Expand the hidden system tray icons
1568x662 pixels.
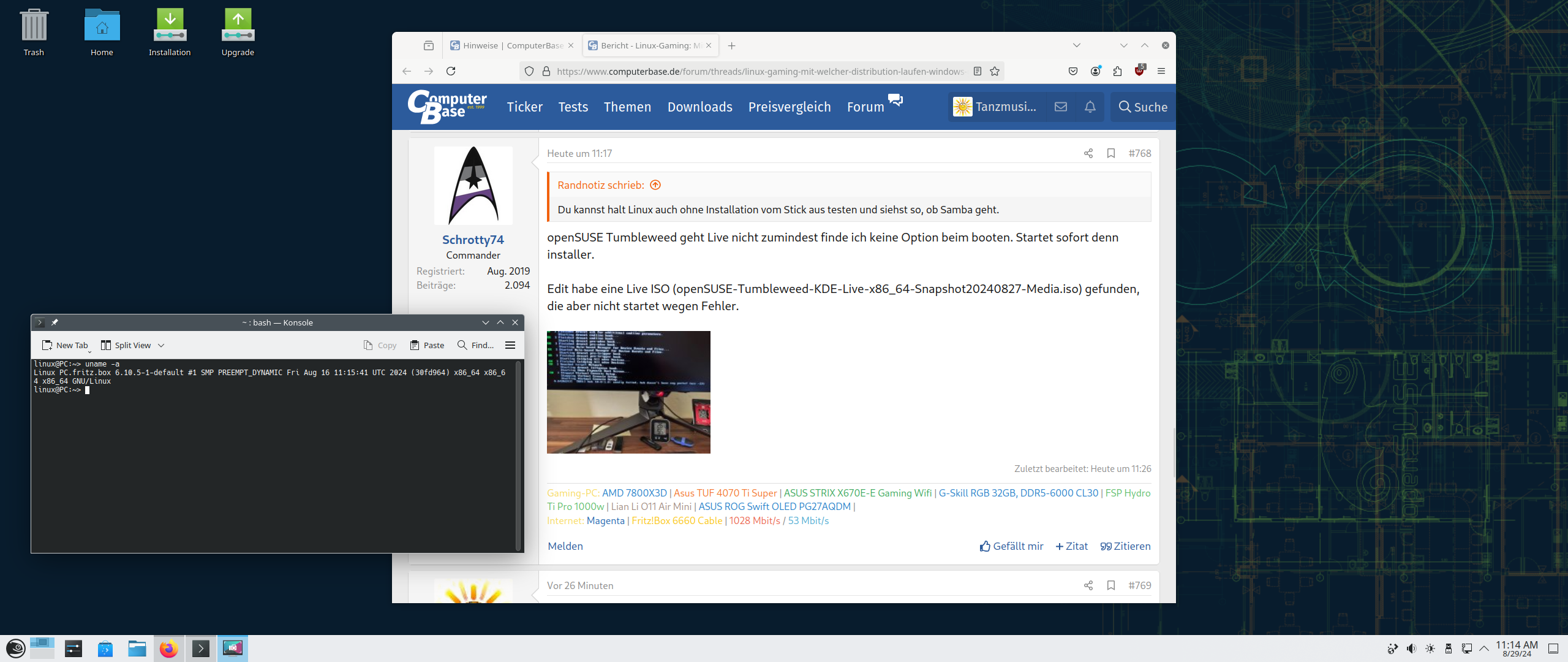[x=1484, y=649]
